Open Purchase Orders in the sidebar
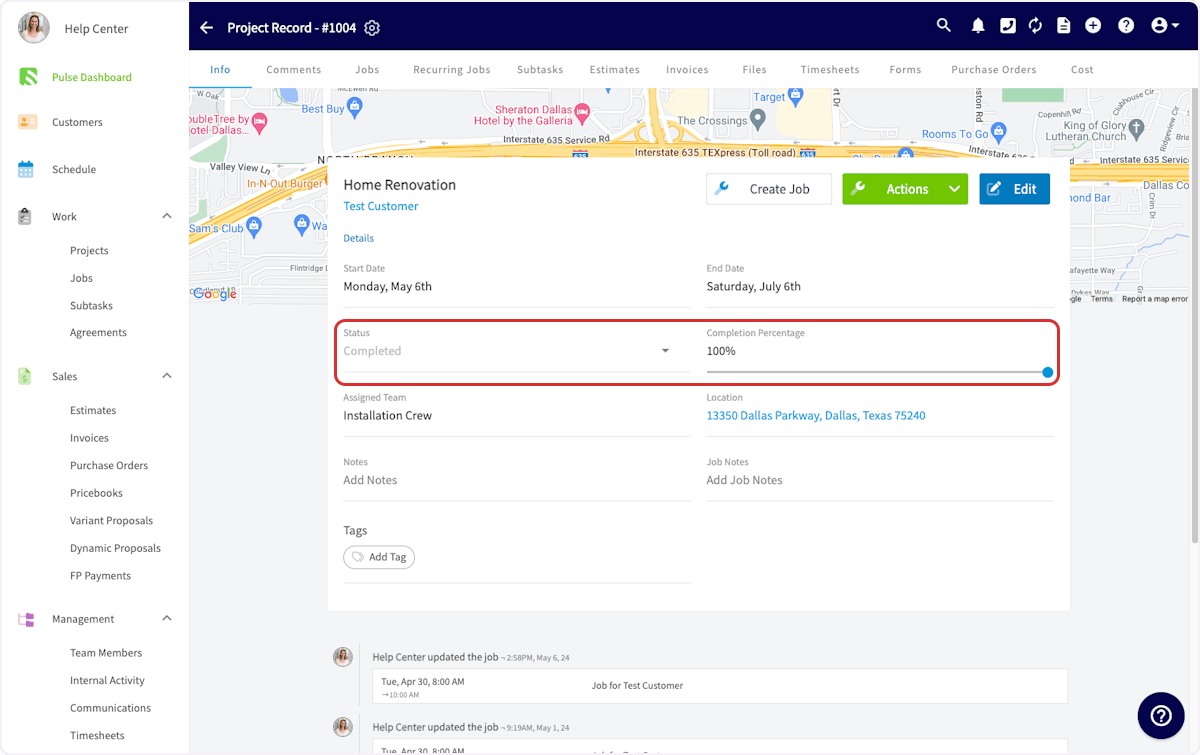 109,465
